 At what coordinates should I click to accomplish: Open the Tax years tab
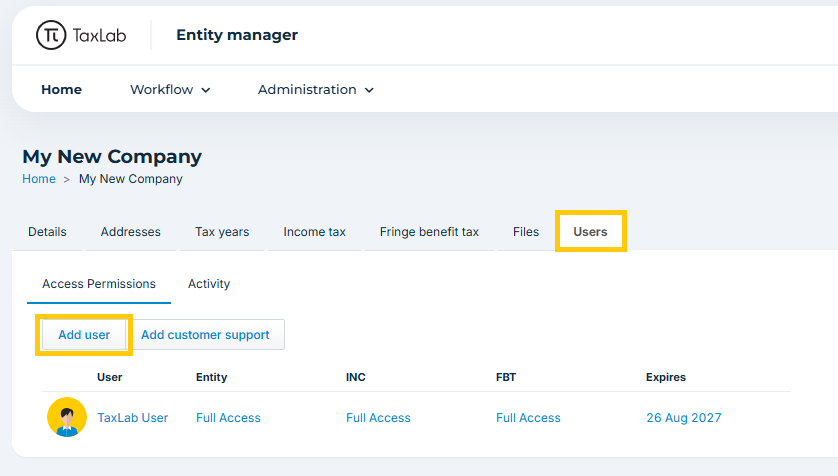point(222,232)
